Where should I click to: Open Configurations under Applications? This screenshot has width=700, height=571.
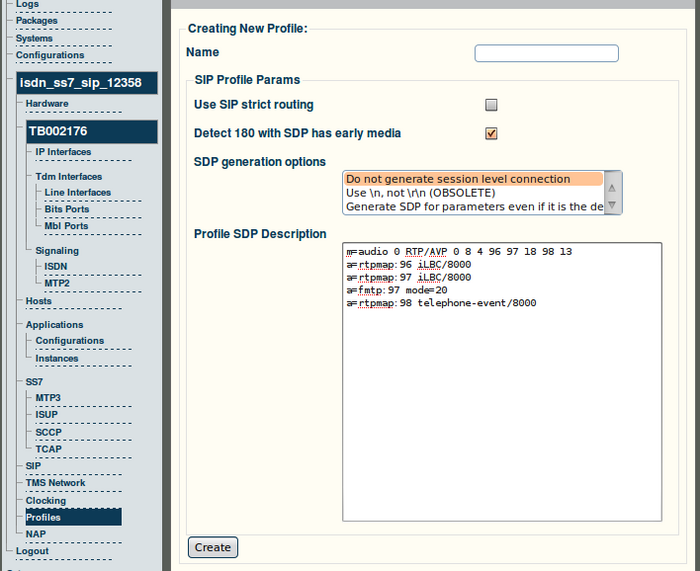coord(70,341)
